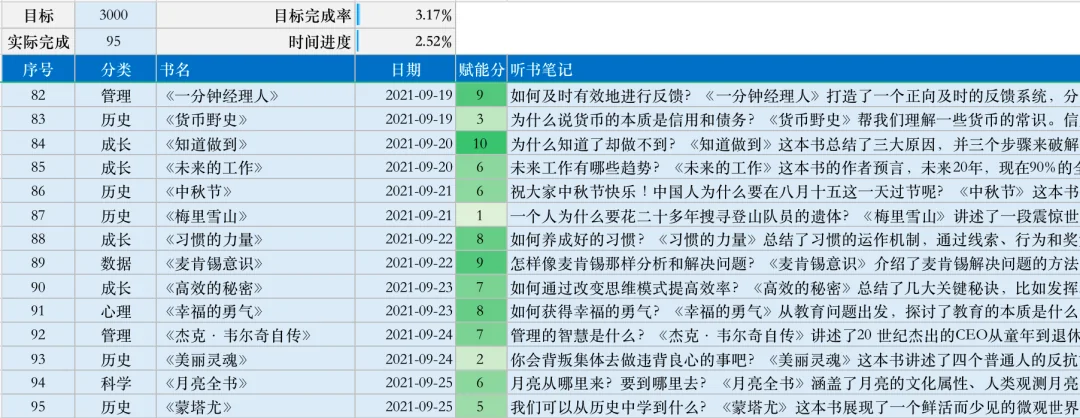Click serial number 90 cell
The height and width of the screenshot is (418, 1080).
(38, 287)
